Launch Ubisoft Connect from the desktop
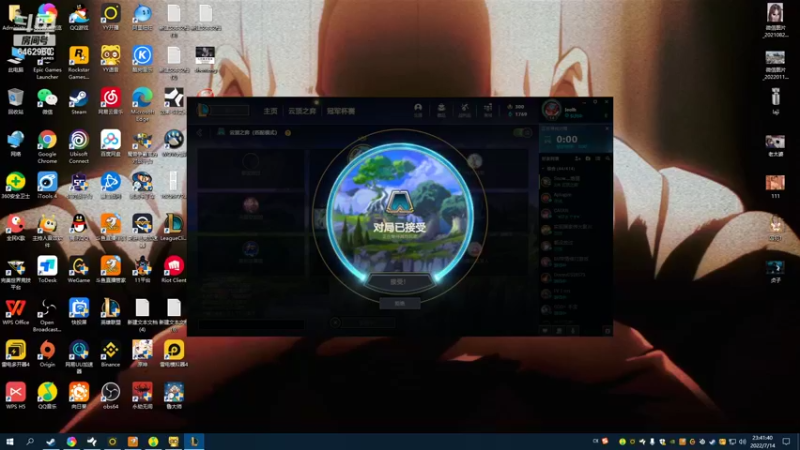This screenshot has height=450, width=800. tap(79, 146)
